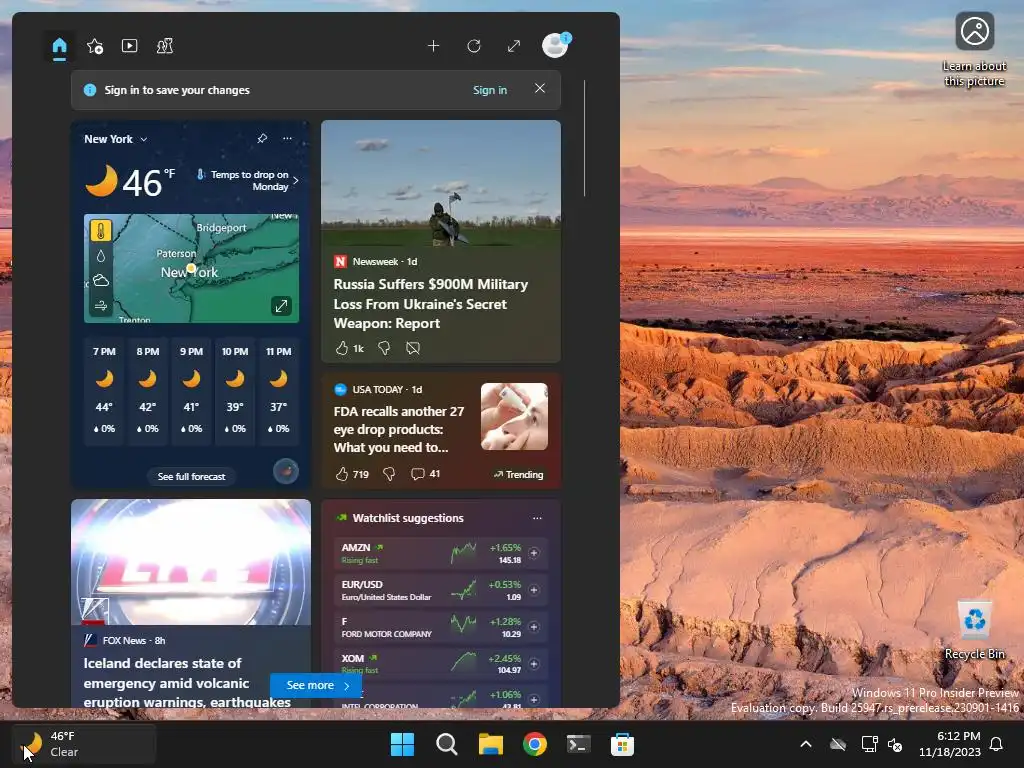Click the Sign in link
The image size is (1024, 768).
pos(490,90)
